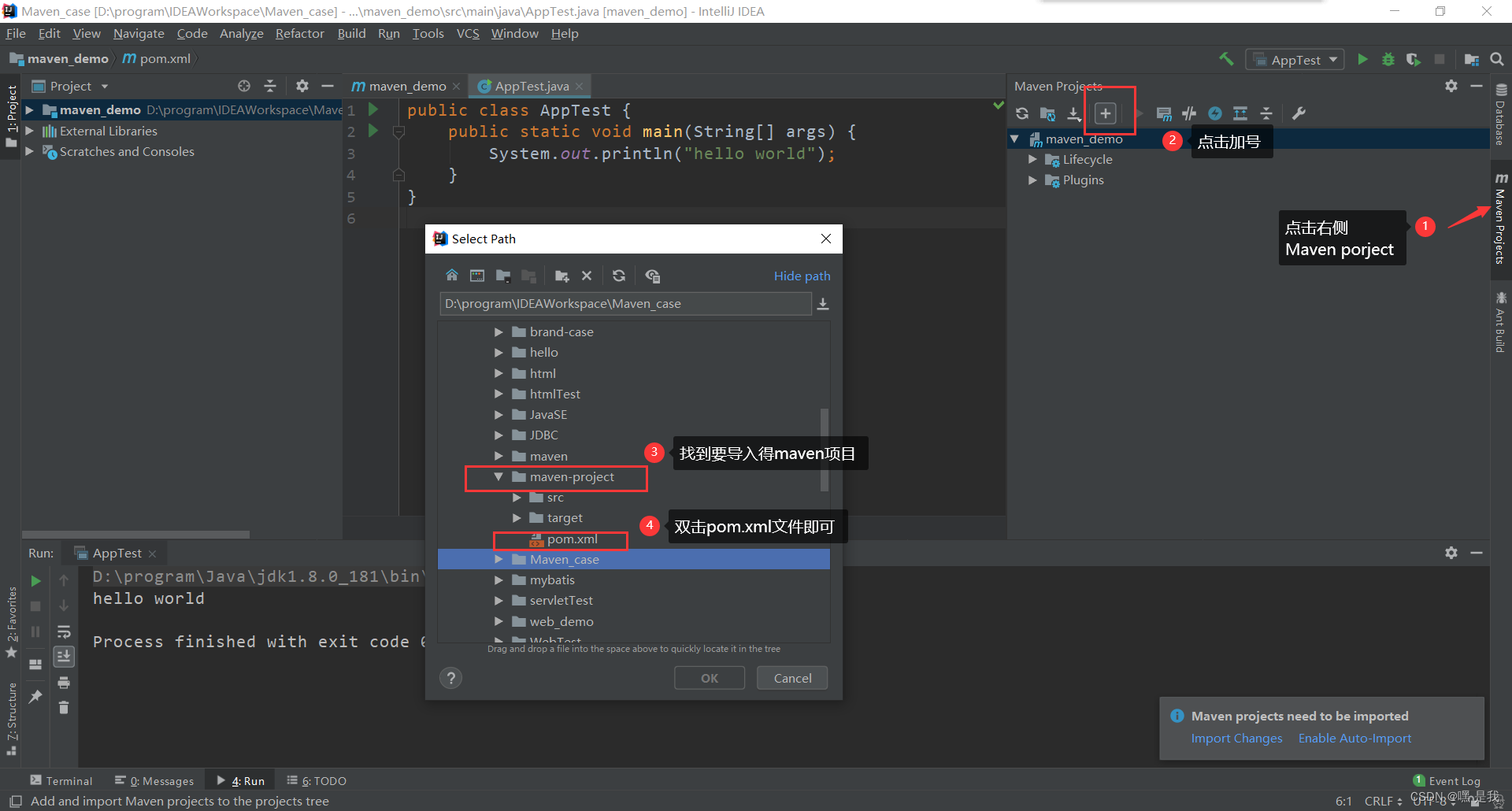Viewport: 1512px width, 811px height.
Task: Click the Hide path link
Action: click(802, 276)
